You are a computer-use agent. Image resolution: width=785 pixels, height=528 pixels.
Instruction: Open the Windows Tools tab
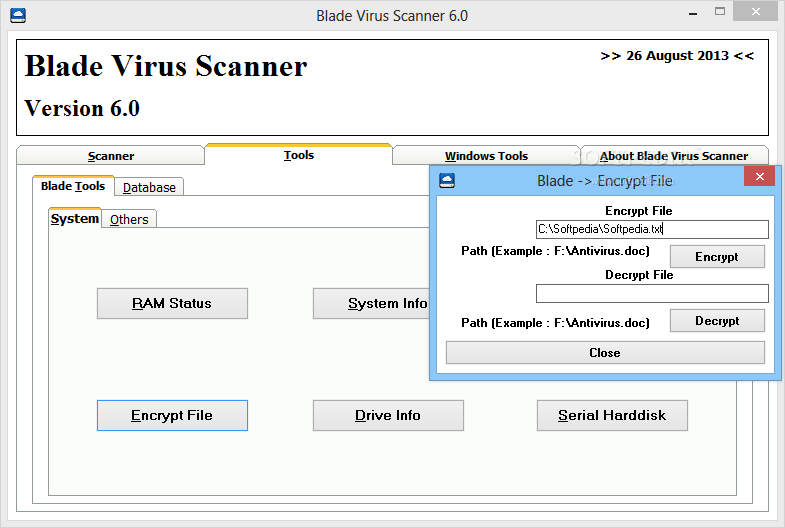coord(486,156)
